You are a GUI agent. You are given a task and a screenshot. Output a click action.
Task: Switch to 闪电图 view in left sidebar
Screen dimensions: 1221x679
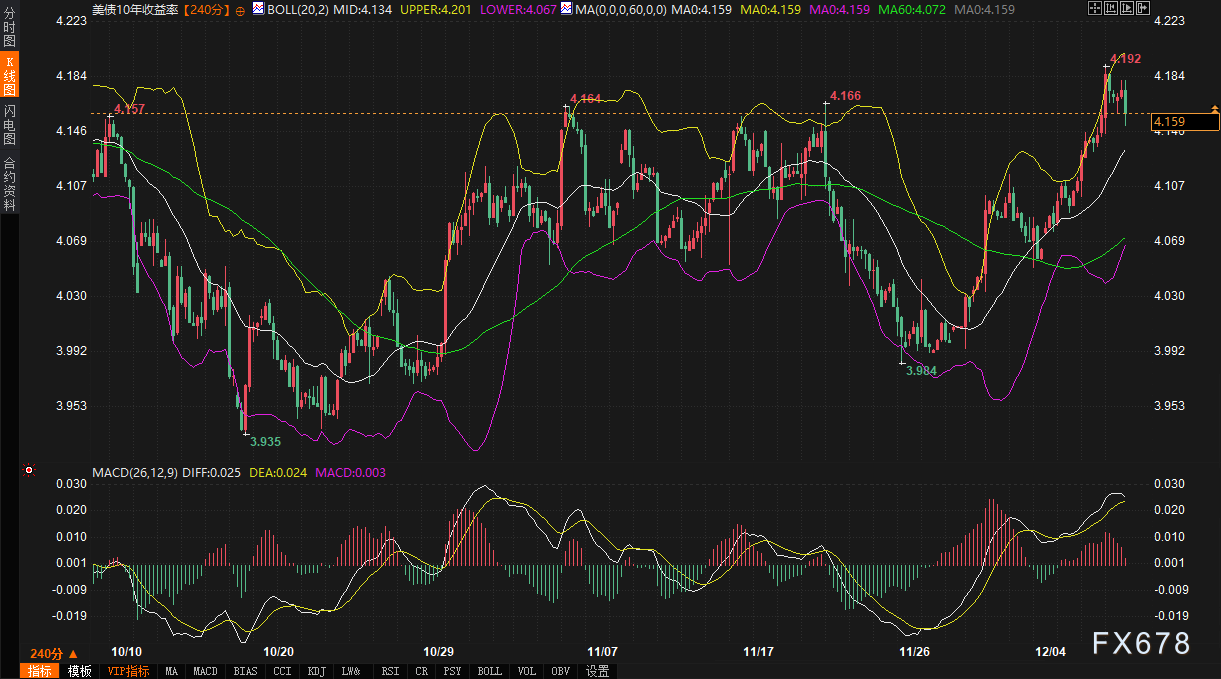pos(9,125)
